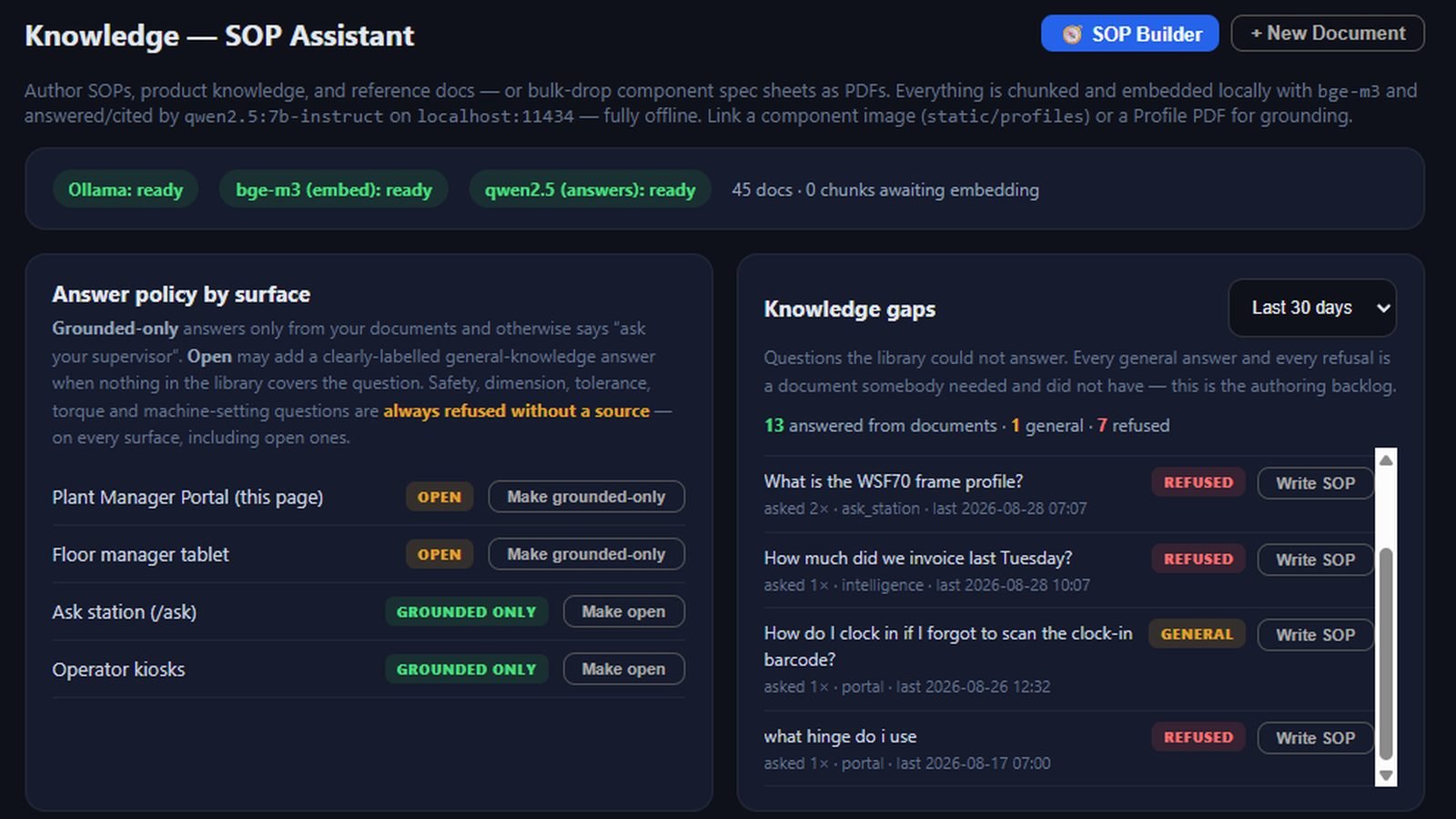The width and height of the screenshot is (1456, 819).
Task: Click the 45 docs embedding status text
Action: point(885,189)
